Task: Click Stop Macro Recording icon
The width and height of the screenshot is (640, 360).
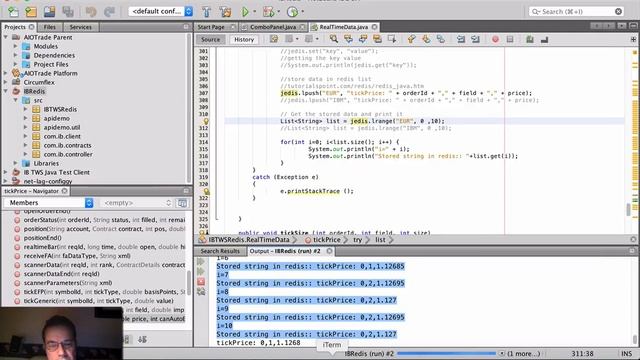Action: pos(510,39)
